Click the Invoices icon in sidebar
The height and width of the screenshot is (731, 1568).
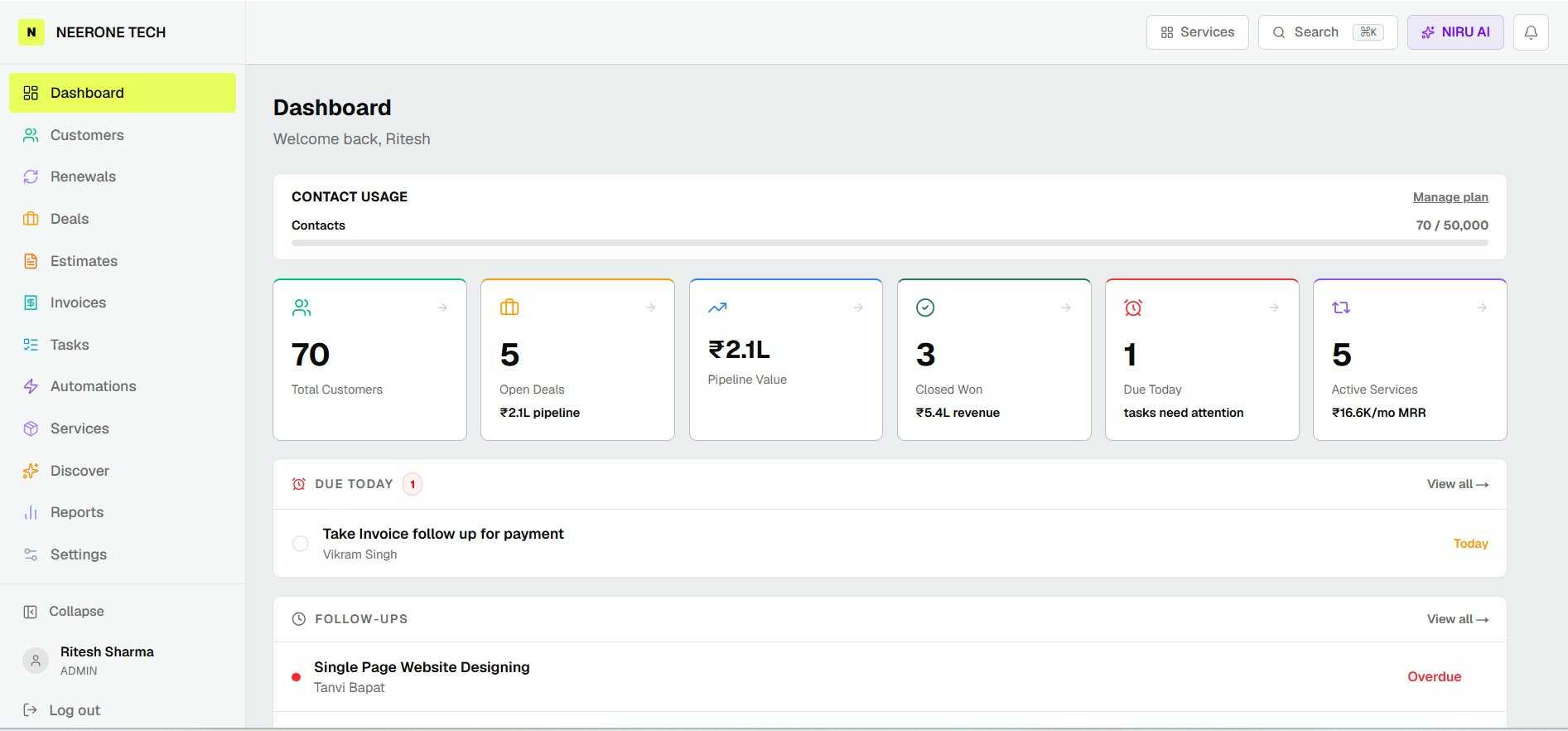pos(31,303)
